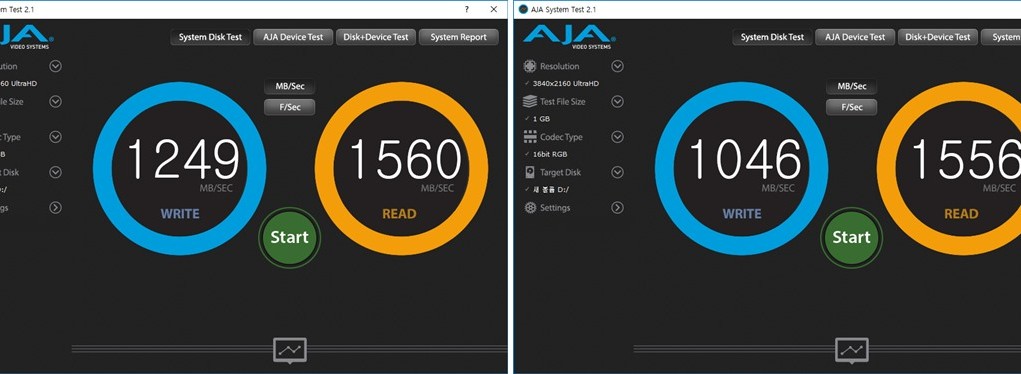Click green Start button in left window

click(290, 237)
